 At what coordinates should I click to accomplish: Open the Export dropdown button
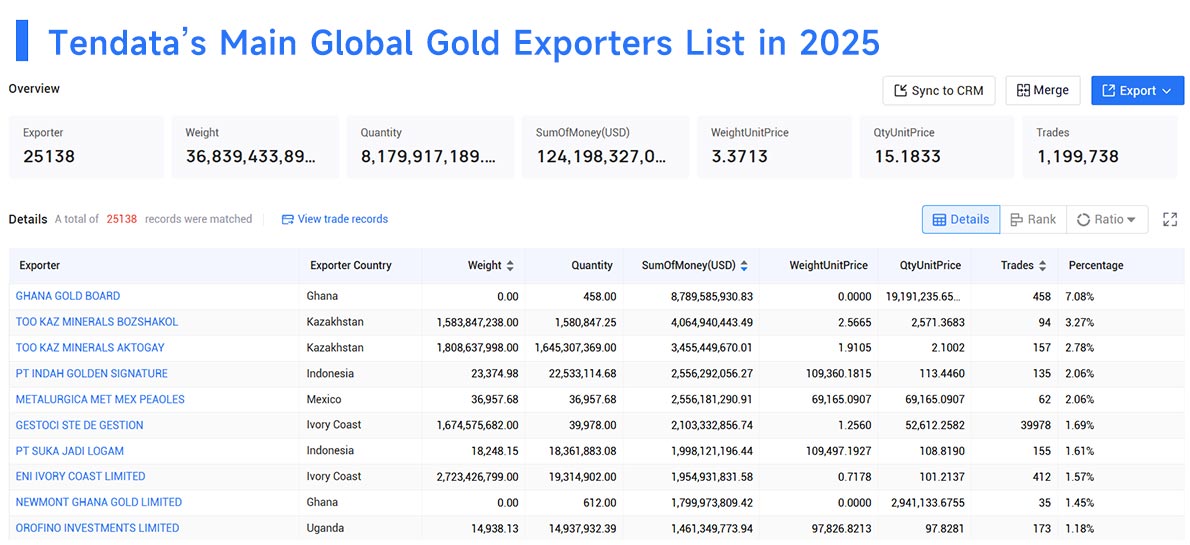1137,90
